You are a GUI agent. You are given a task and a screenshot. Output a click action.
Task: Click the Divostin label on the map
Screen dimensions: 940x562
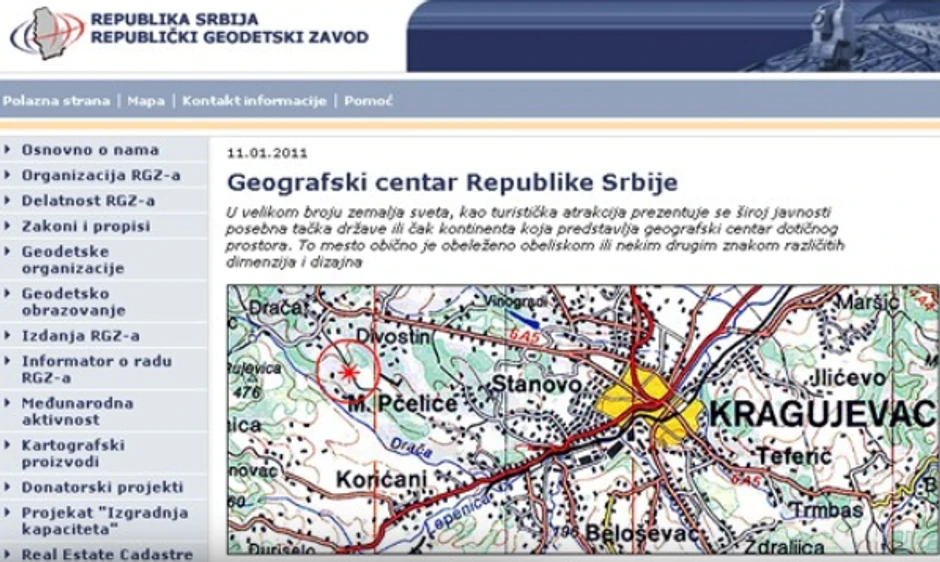(393, 336)
